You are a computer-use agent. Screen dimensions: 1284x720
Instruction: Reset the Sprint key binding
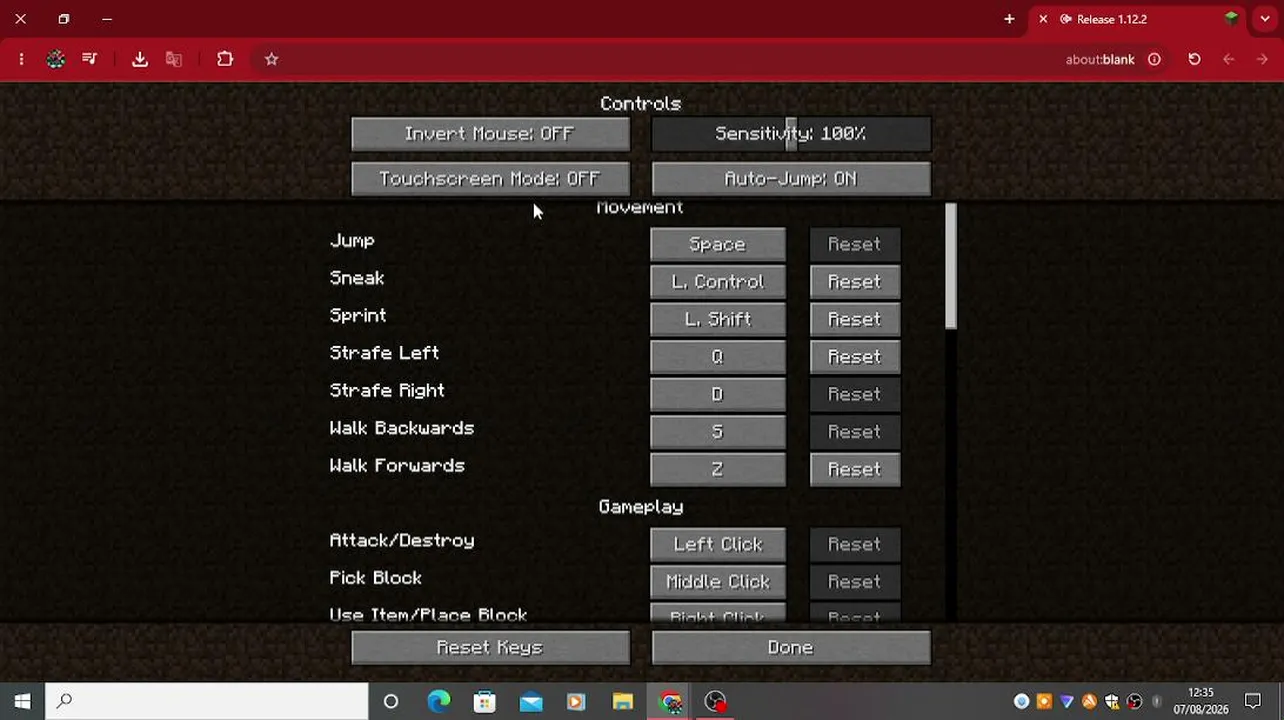pos(855,319)
